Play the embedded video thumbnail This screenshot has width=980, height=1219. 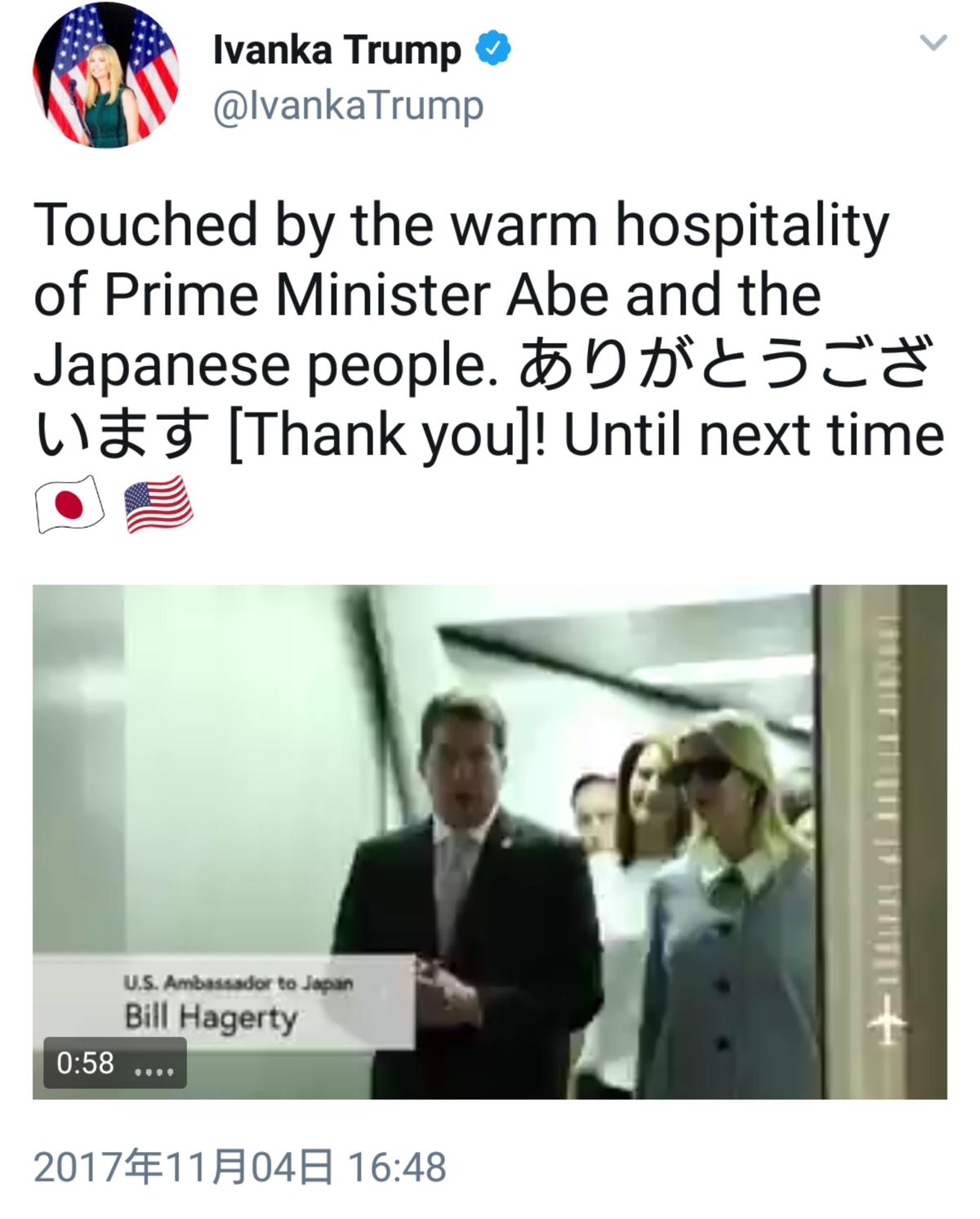[490, 842]
